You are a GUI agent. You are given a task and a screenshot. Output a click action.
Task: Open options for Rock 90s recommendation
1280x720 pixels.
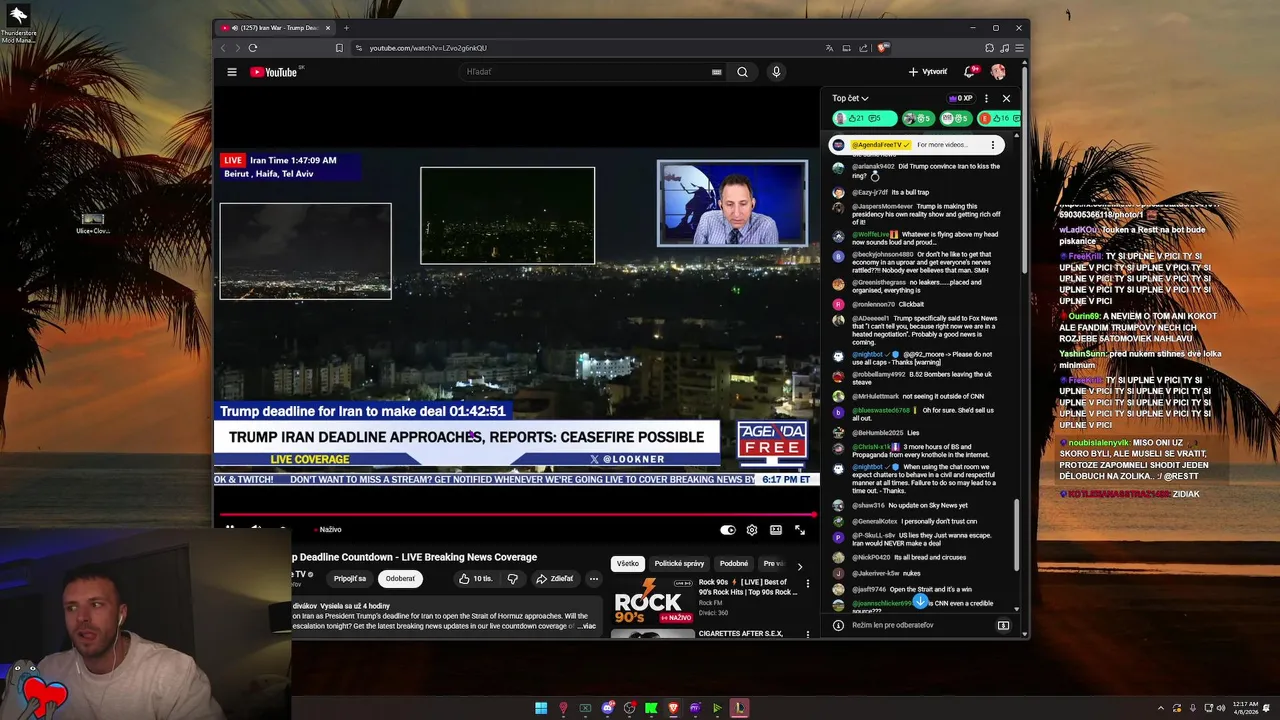pos(808,583)
